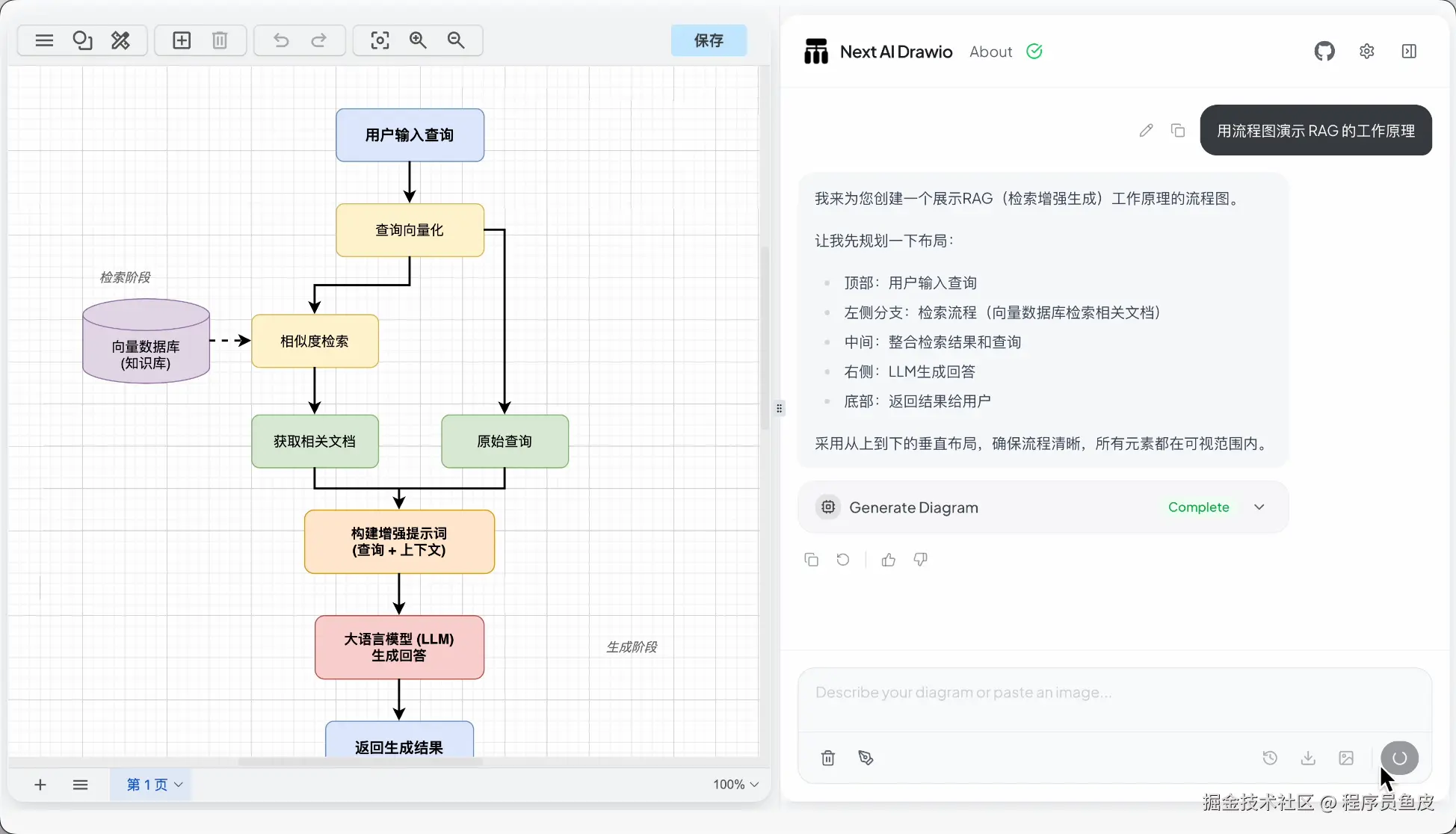Zoom in on the canvas
This screenshot has width=1456, height=834.
click(418, 40)
